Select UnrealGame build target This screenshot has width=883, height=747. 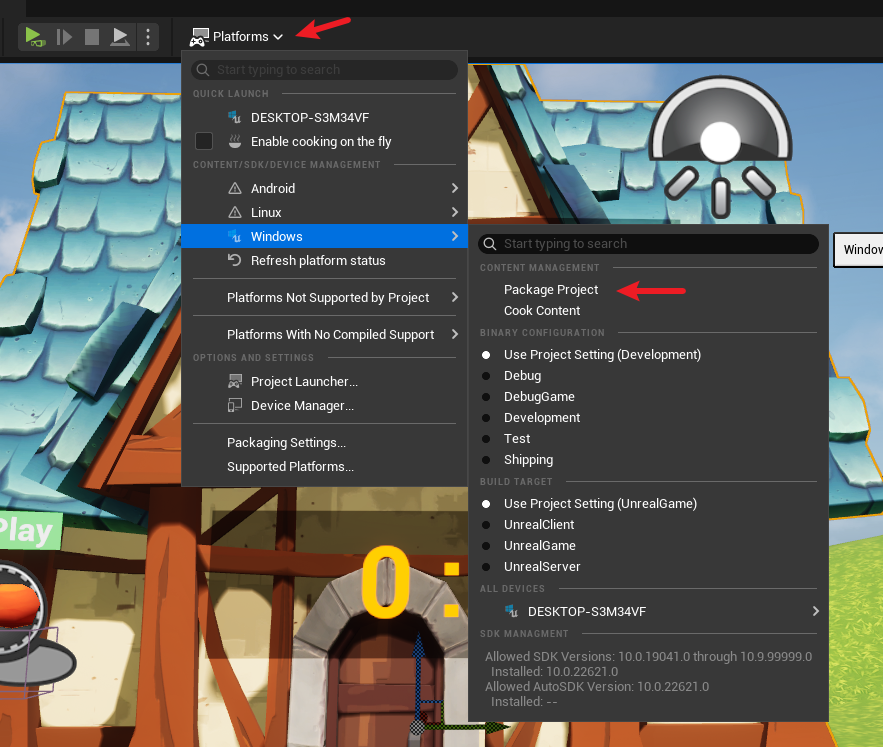coord(648,545)
